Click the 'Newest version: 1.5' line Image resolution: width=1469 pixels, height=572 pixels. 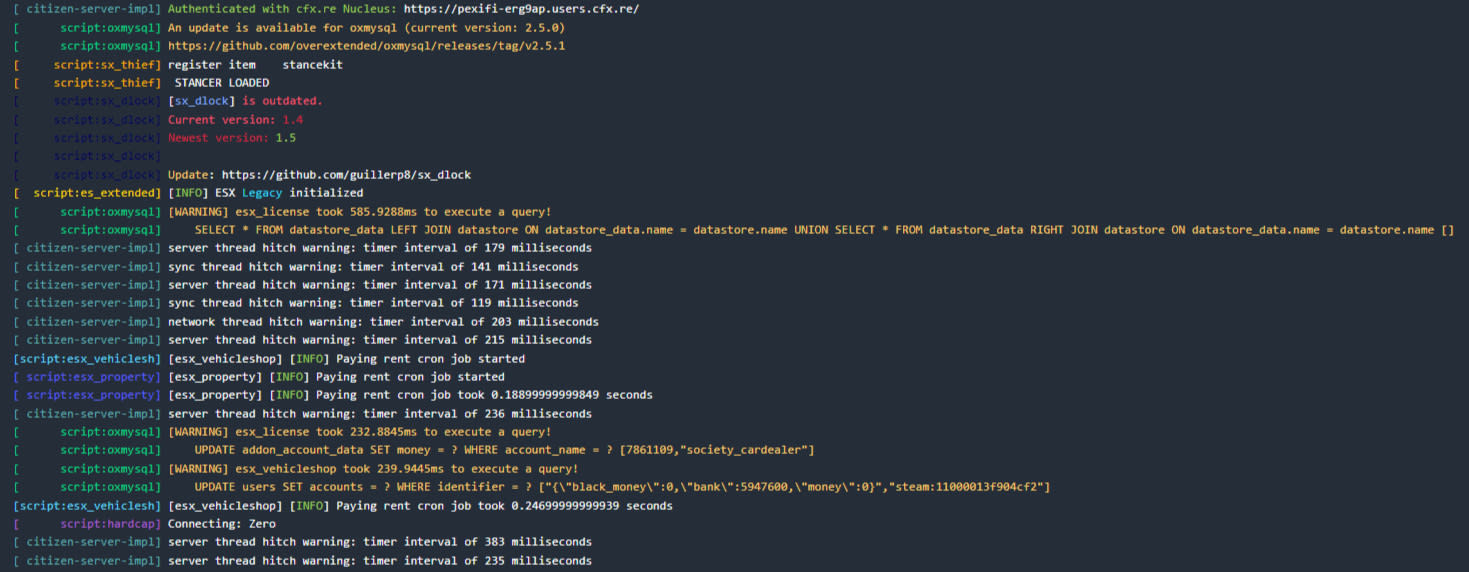pyautogui.click(x=232, y=138)
